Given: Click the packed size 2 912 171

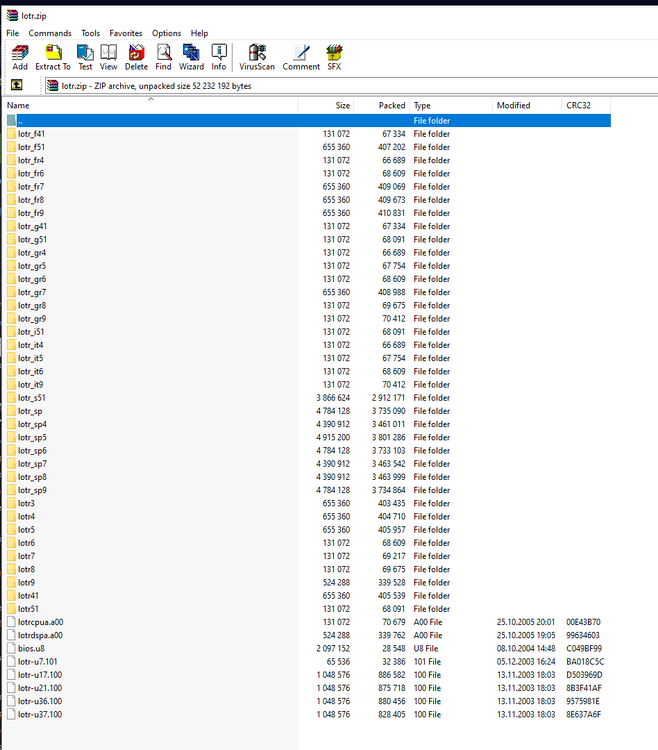Looking at the screenshot, I should point(388,397).
